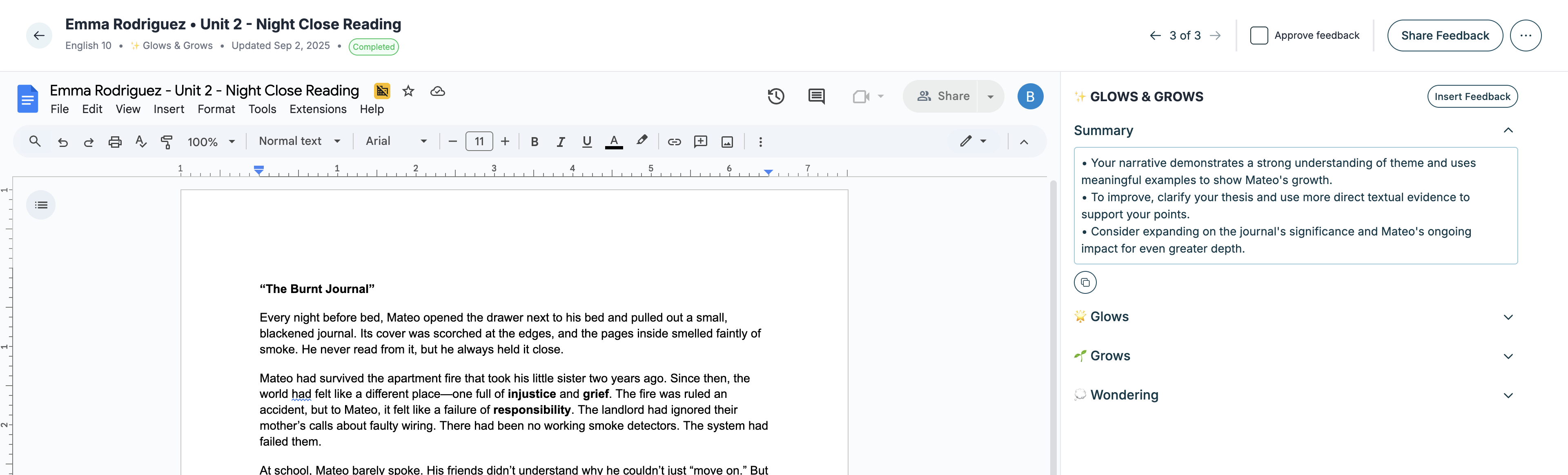1568x475 pixels.
Task: Open the Normal text style dropdown
Action: tap(299, 141)
